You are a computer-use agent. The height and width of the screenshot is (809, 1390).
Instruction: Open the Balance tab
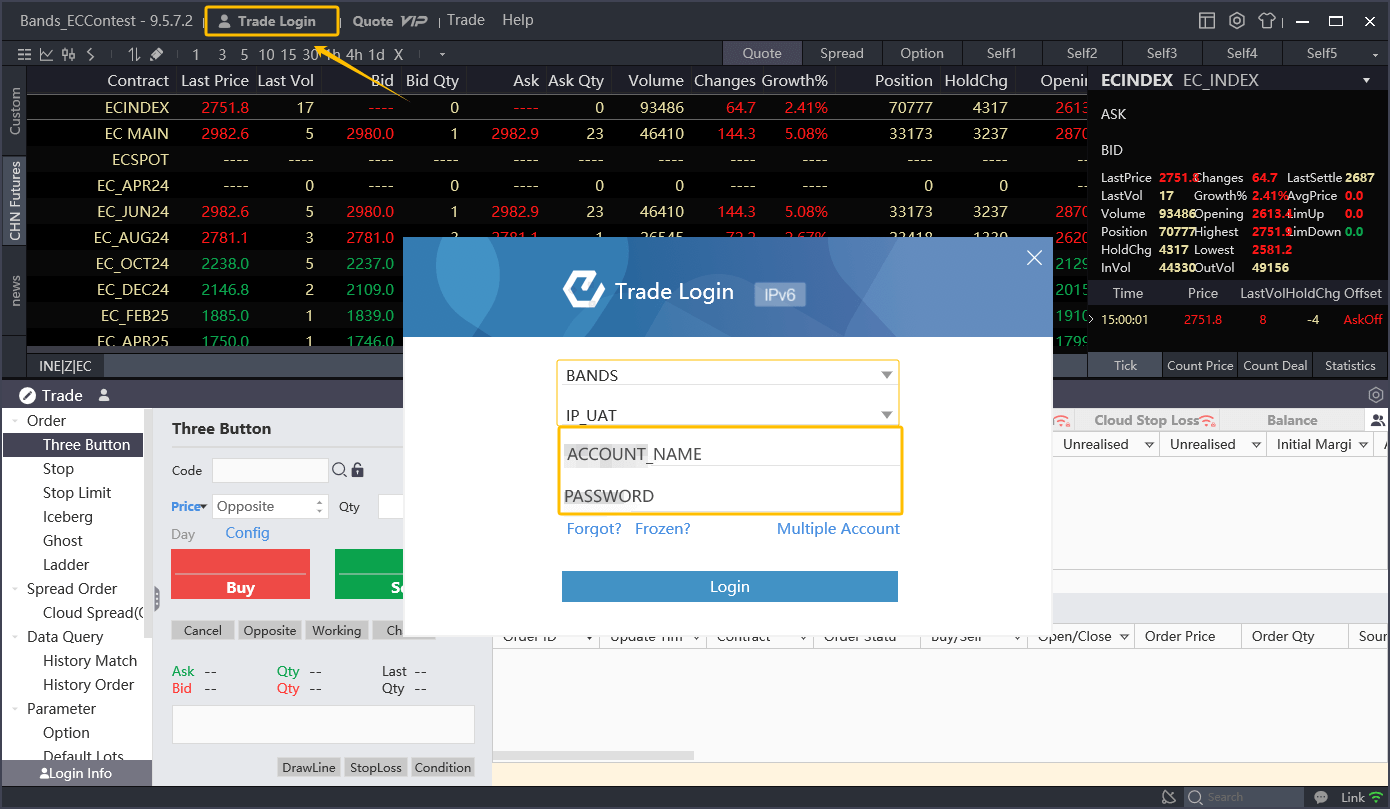pyautogui.click(x=1292, y=420)
